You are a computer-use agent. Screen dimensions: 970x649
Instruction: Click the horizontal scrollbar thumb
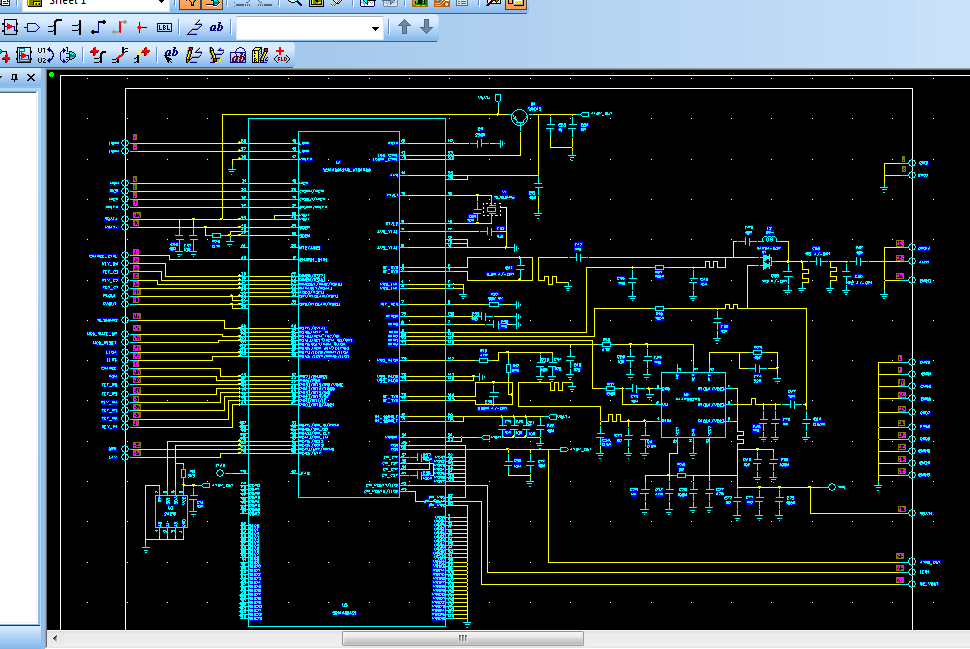(x=463, y=638)
